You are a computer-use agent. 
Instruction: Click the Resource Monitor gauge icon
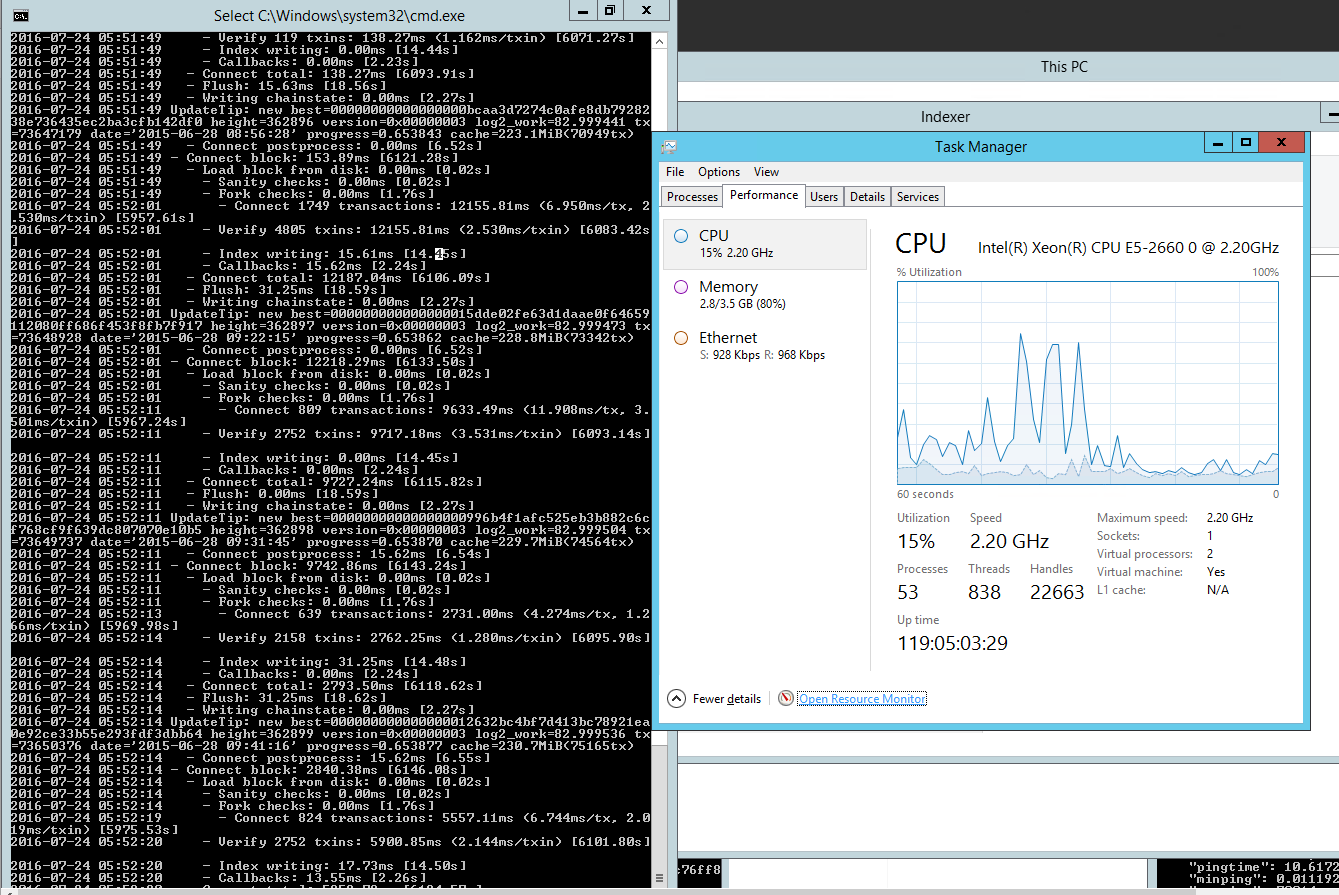(786, 698)
